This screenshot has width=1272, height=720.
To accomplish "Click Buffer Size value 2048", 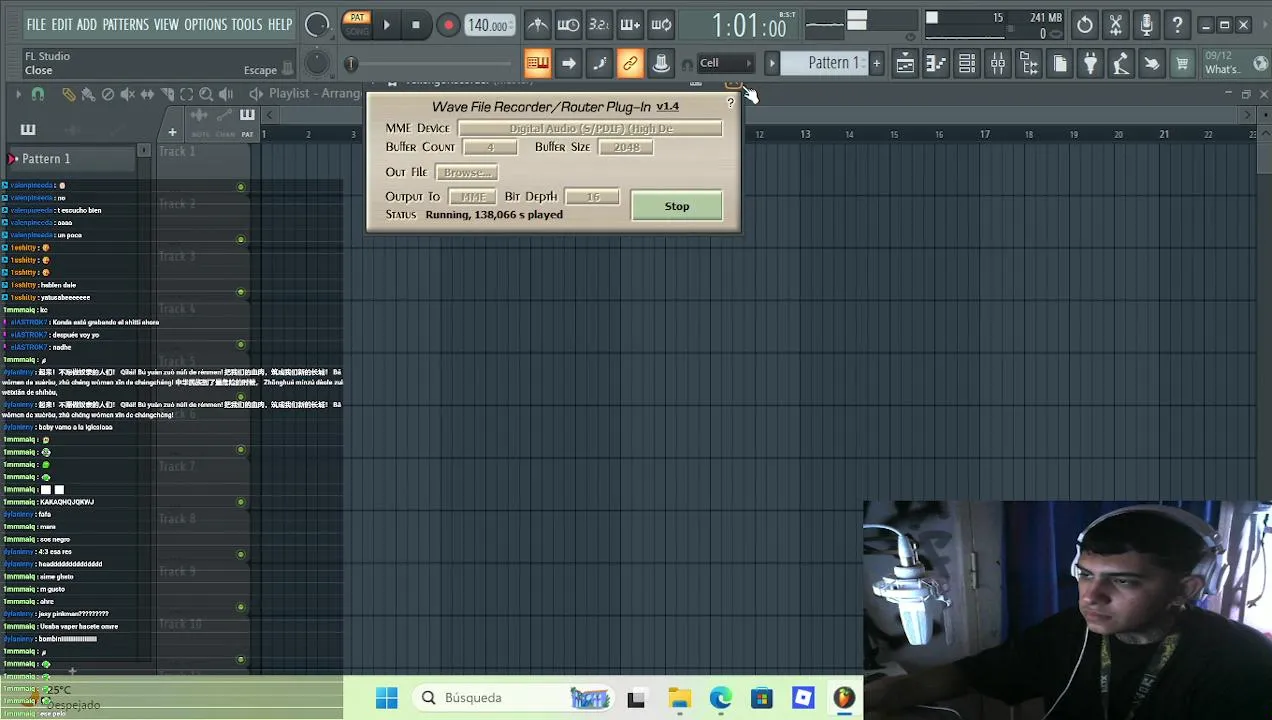I will [626, 147].
